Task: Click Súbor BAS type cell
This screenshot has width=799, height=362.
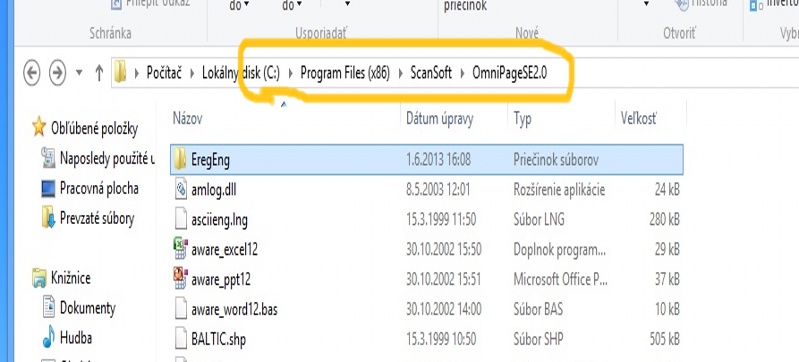Action: click(x=538, y=308)
